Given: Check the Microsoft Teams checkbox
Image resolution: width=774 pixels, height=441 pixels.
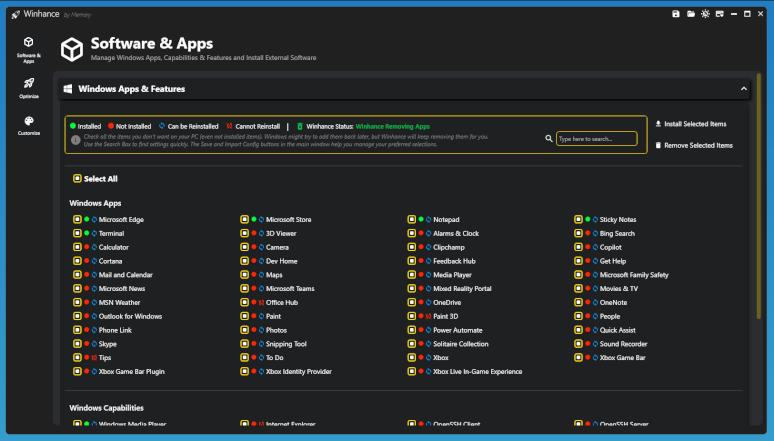Looking at the screenshot, I should pyautogui.click(x=244, y=288).
